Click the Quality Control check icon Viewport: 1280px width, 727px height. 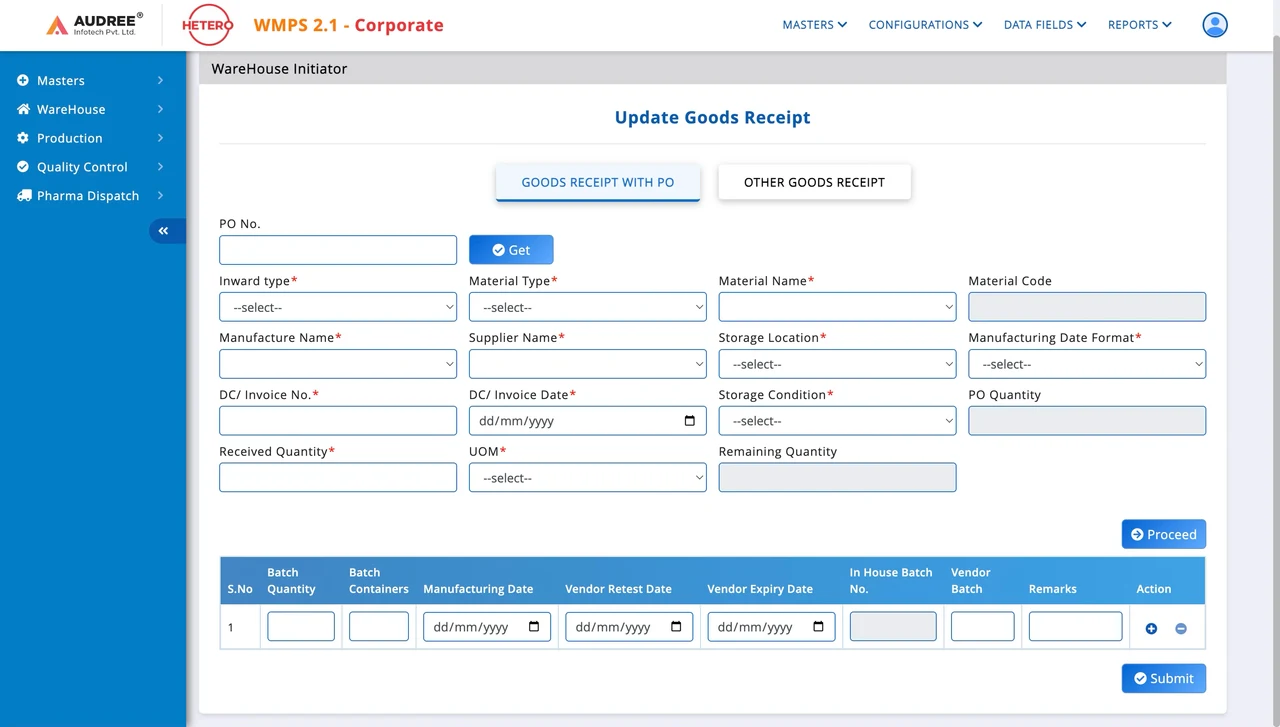23,167
